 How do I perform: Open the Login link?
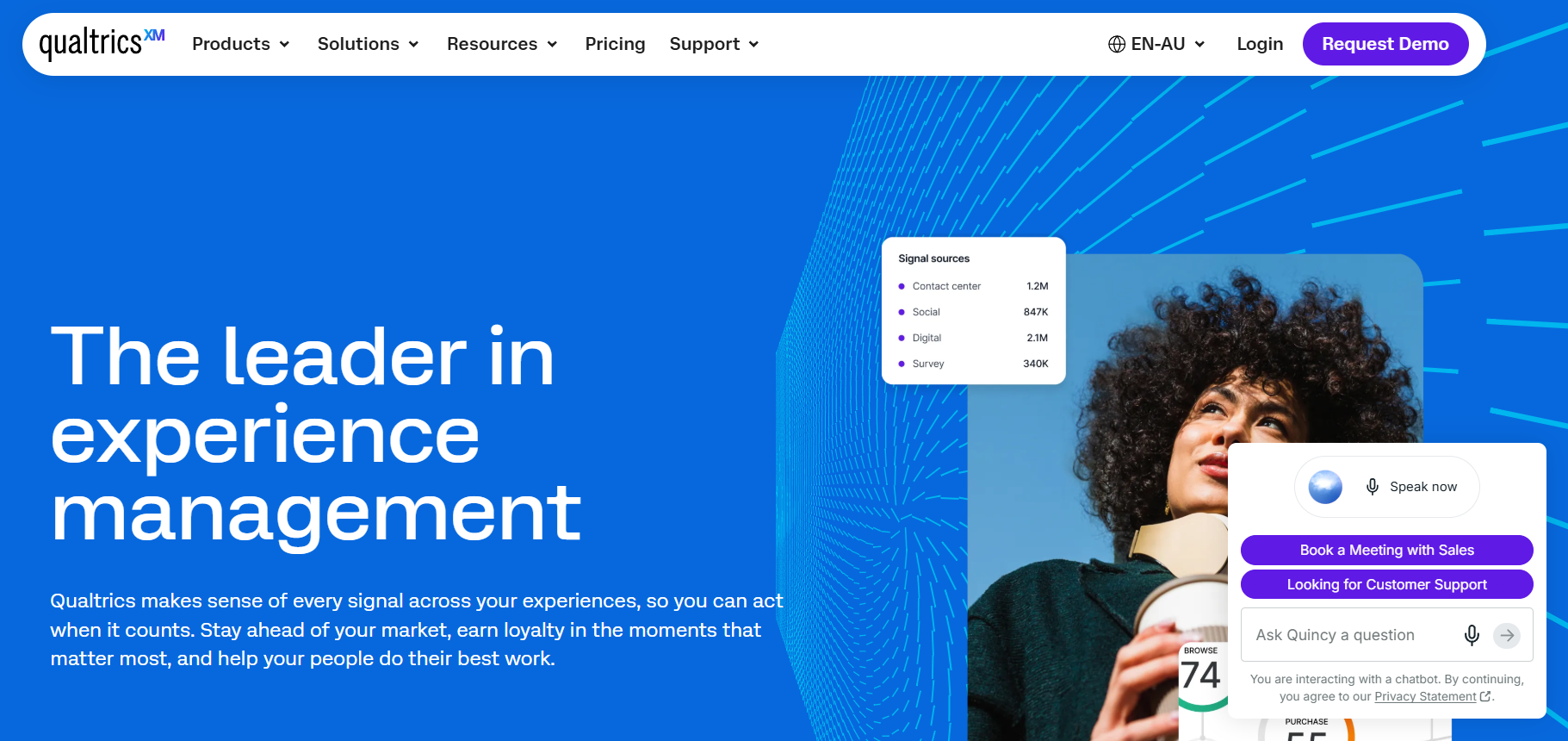pyautogui.click(x=1260, y=44)
